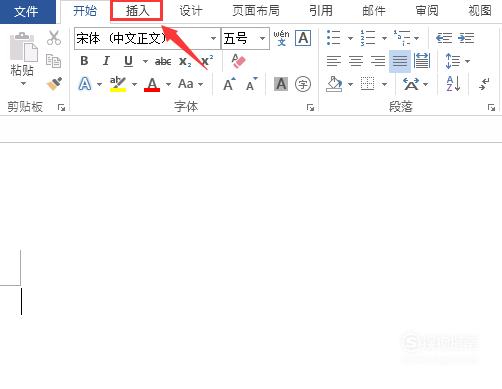Apply bullet list
502x389 pixels.
[334, 38]
